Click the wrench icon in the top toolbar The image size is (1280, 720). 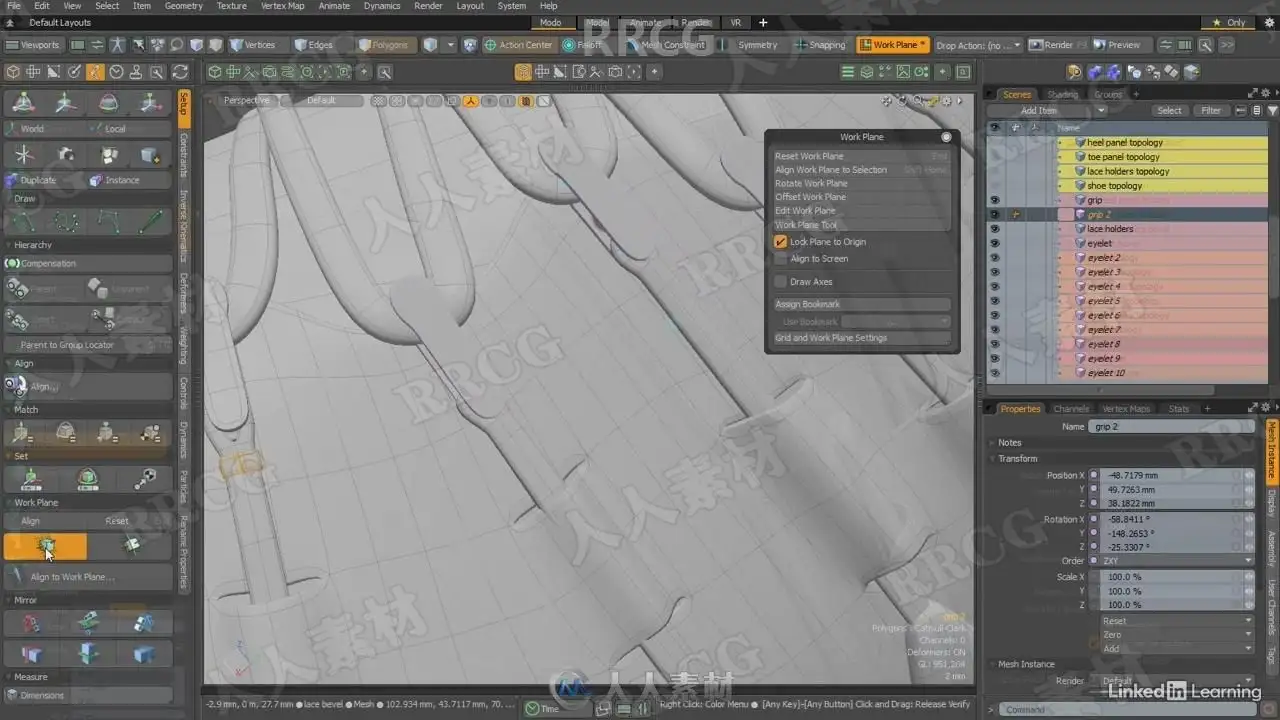point(1206,45)
